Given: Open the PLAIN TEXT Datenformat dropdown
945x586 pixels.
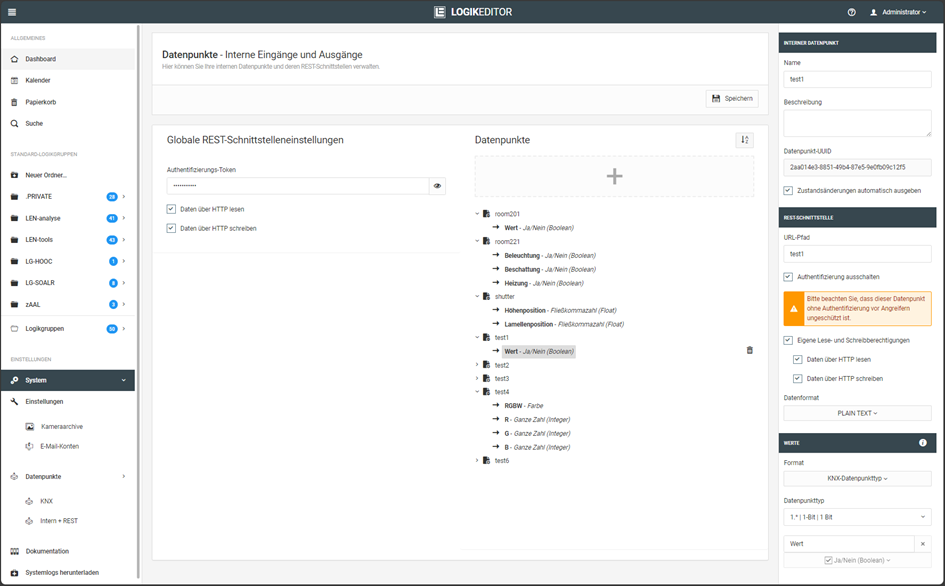Looking at the screenshot, I should 857,413.
